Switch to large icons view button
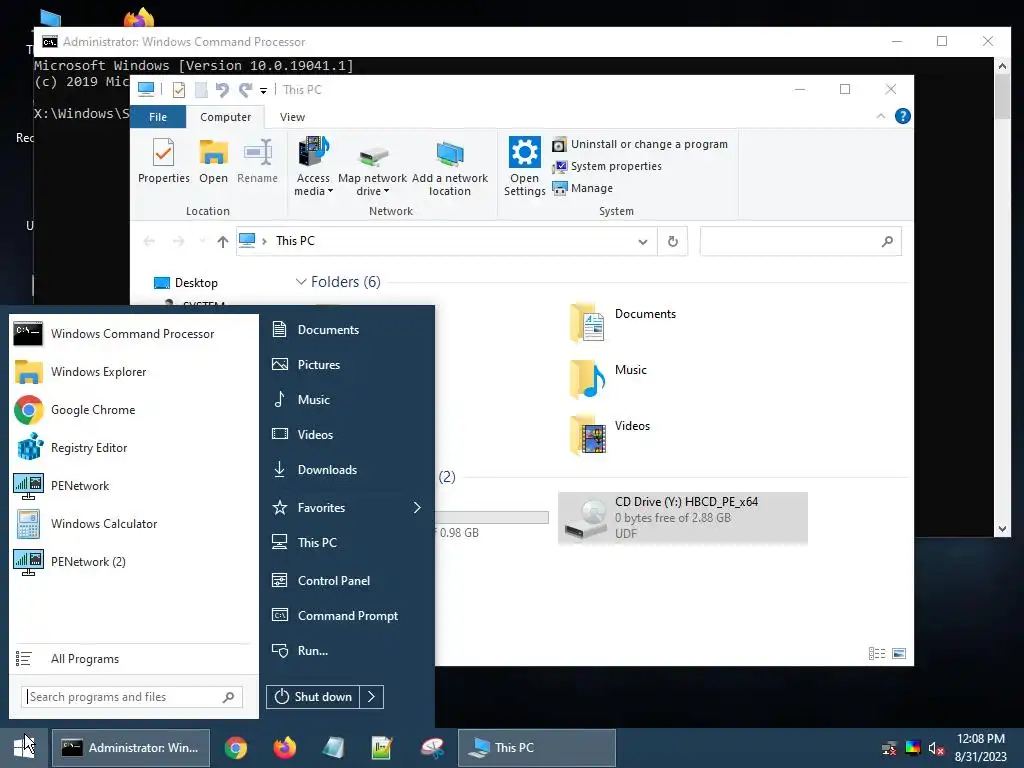Viewport: 1024px width, 768px height. pyautogui.click(x=899, y=654)
